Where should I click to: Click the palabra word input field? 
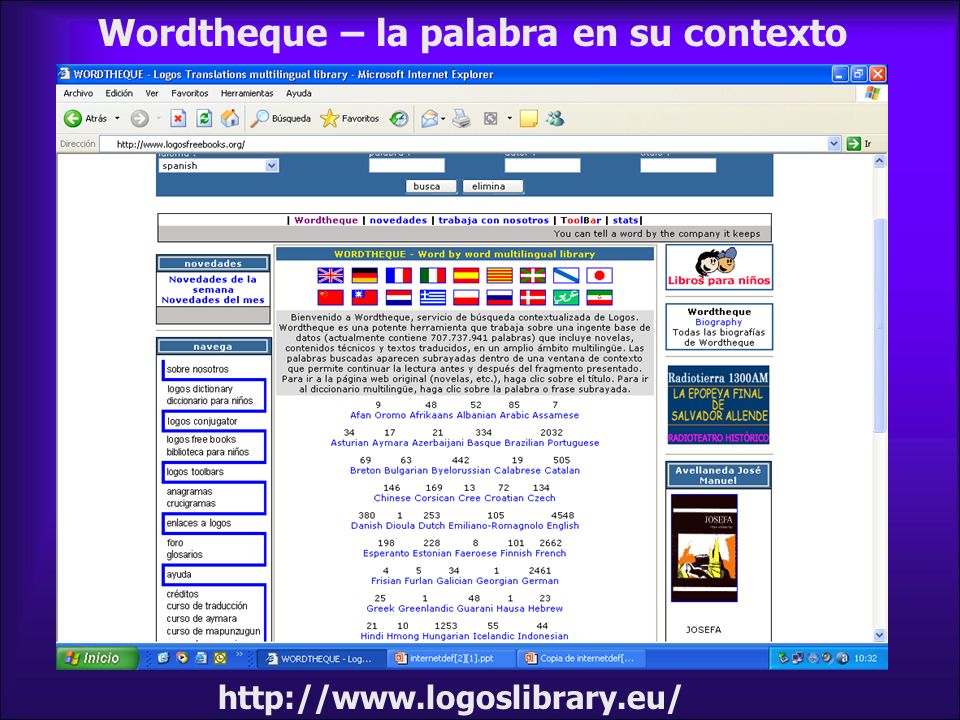407,165
